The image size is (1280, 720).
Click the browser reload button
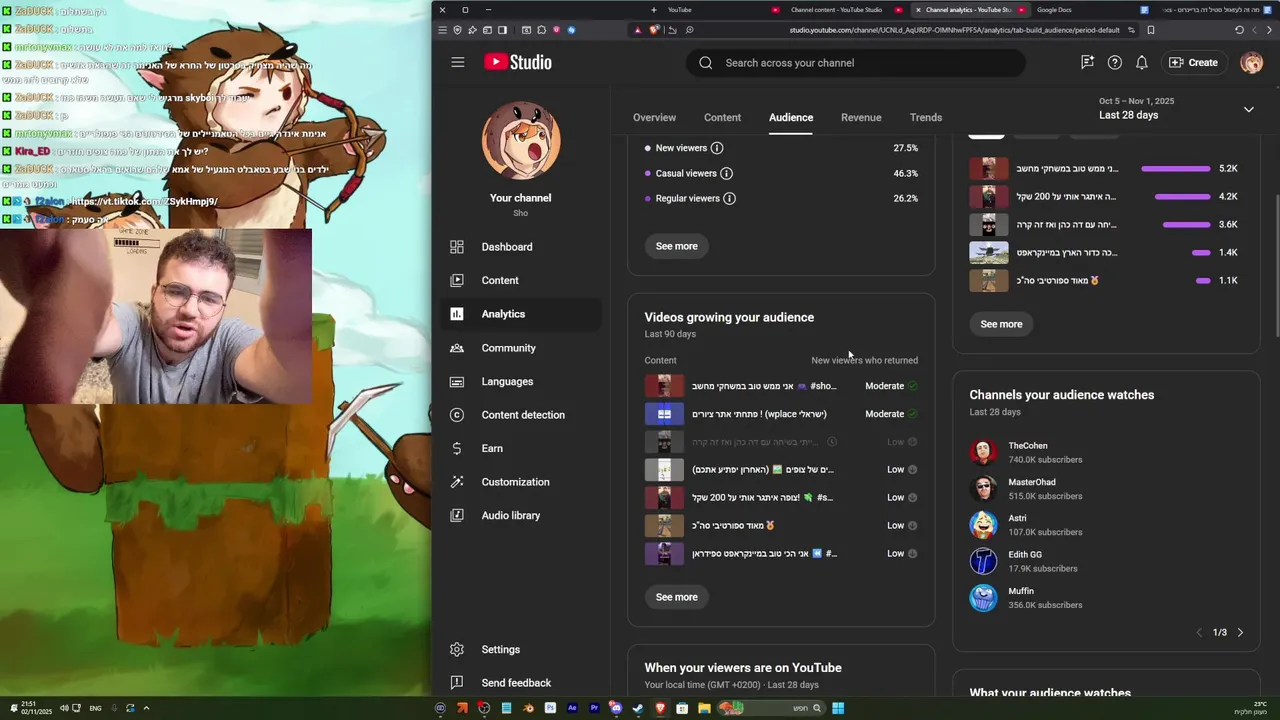(x=1239, y=30)
